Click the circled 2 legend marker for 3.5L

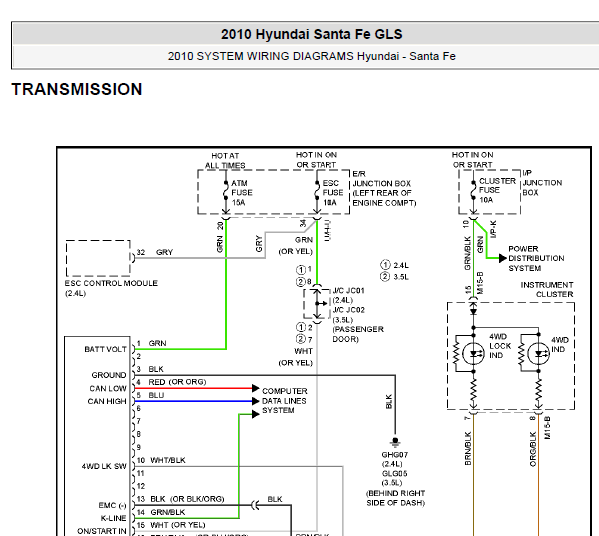point(385,276)
